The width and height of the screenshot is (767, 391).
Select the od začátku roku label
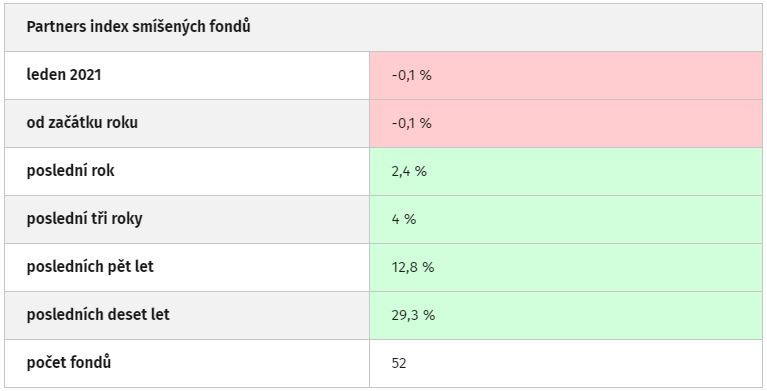coord(82,123)
